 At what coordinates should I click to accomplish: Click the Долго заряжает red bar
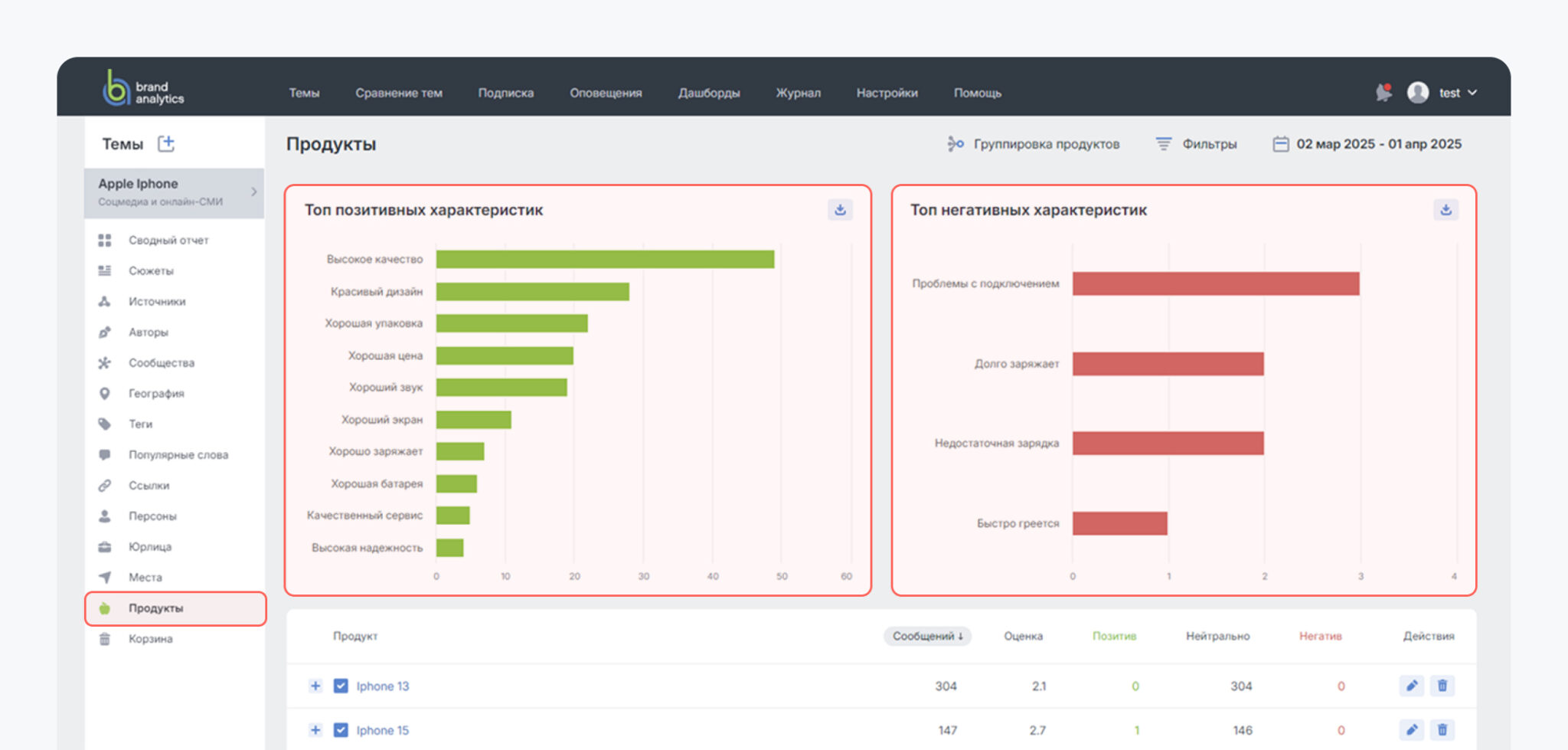(x=1168, y=363)
